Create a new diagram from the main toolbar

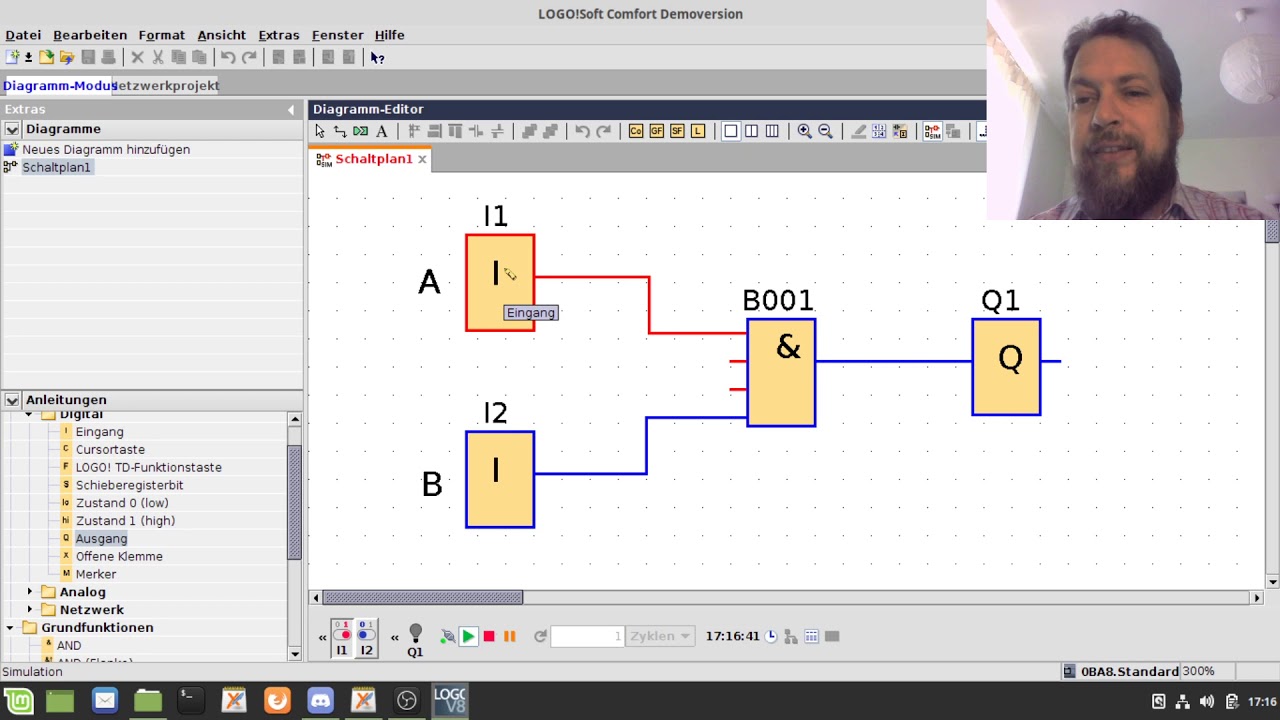tap(12, 57)
